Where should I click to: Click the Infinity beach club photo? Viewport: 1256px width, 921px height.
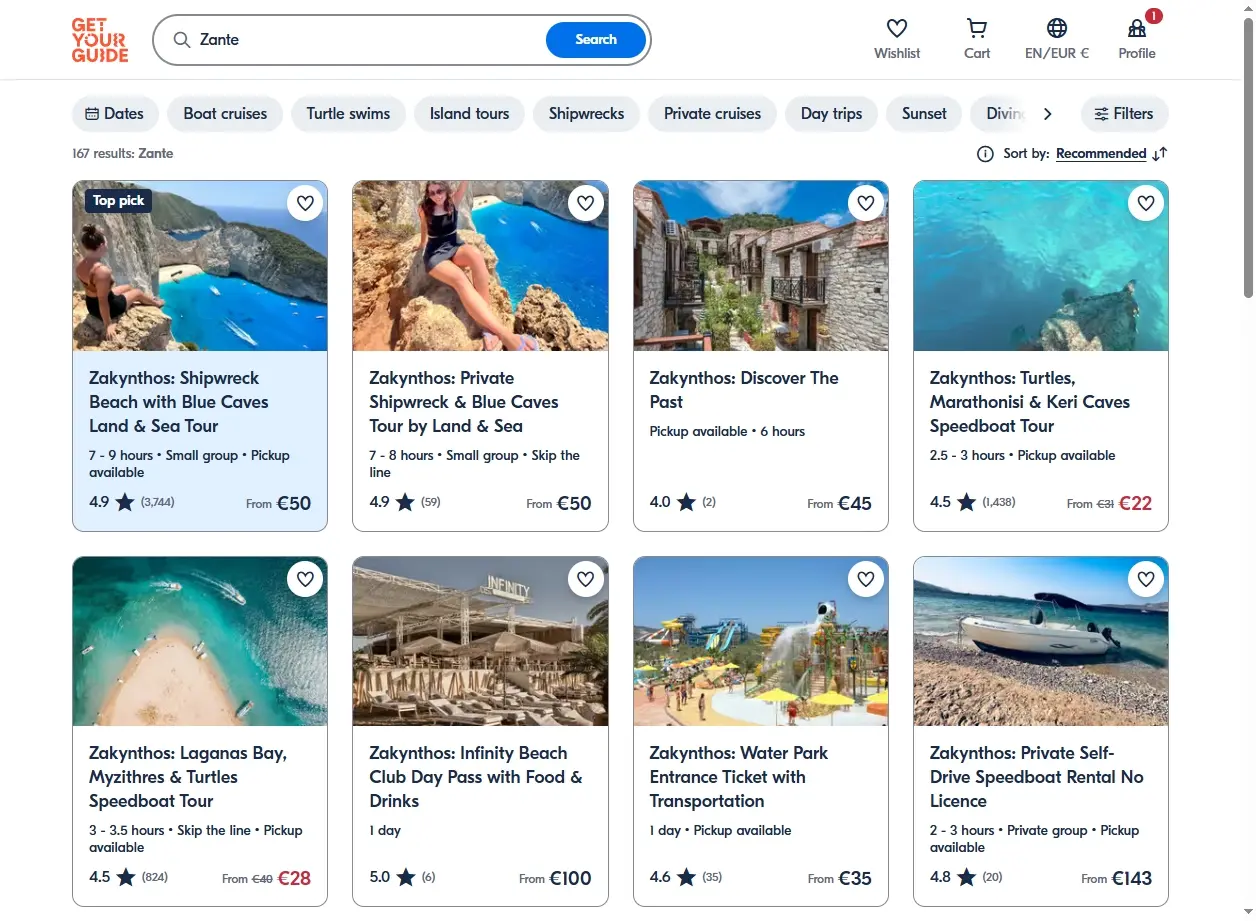(480, 641)
